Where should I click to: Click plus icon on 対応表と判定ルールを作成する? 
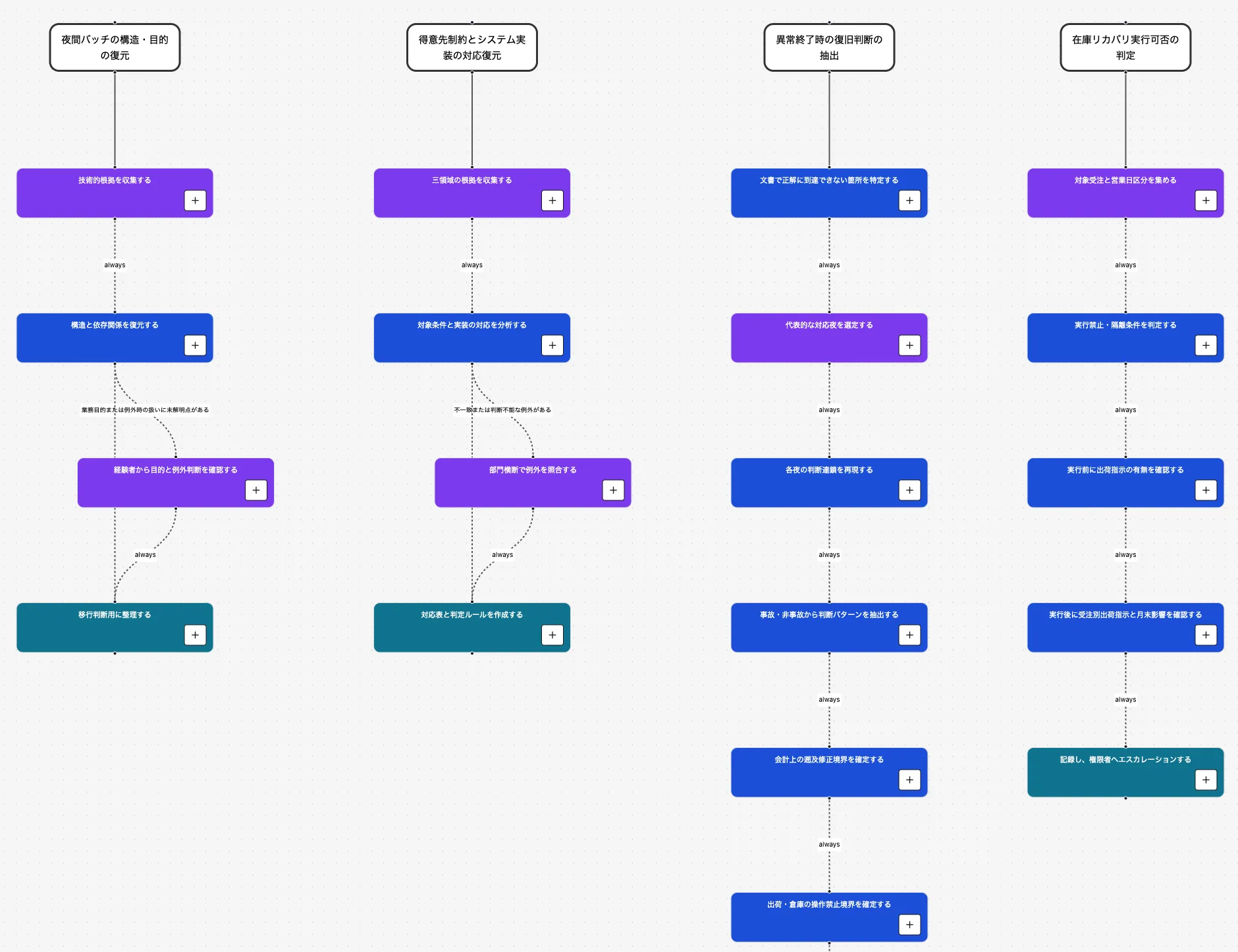[x=552, y=635]
